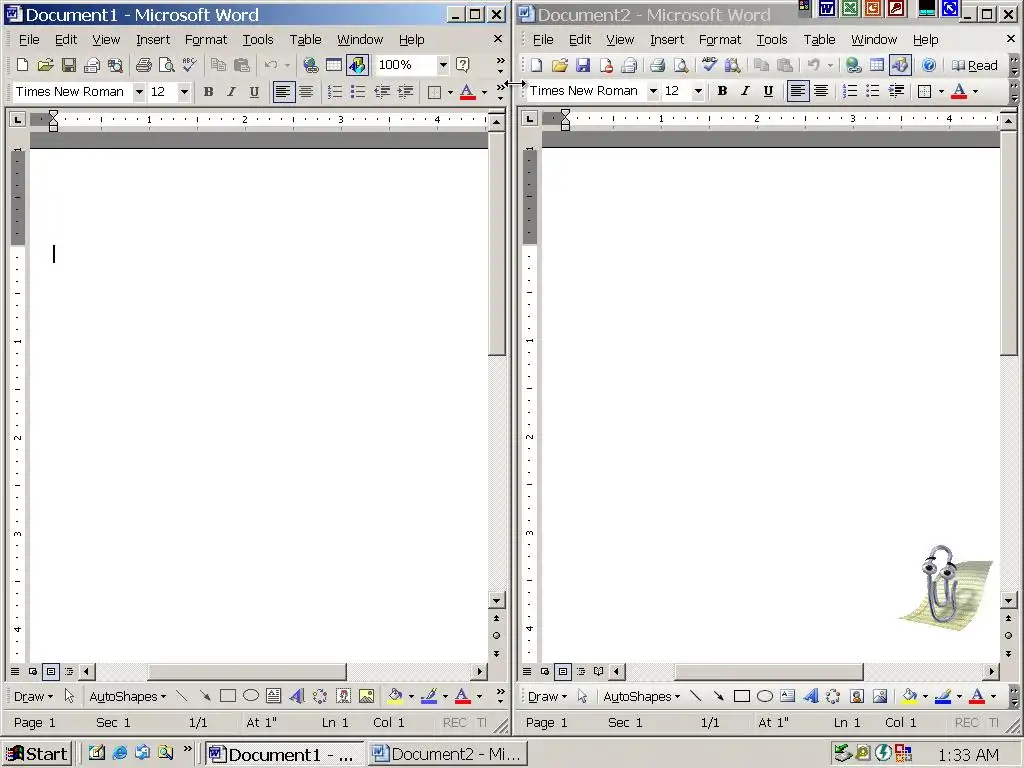Open File menu in Document1
The image size is (1024, 768).
29,40
